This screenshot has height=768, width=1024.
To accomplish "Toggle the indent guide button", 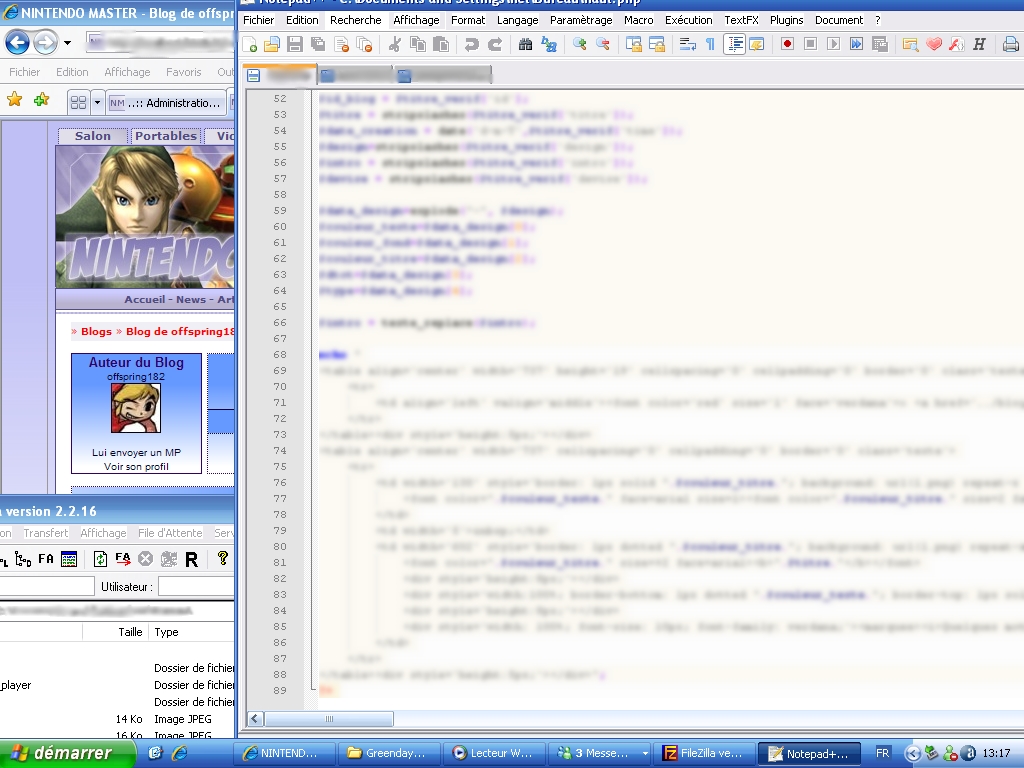I will pyautogui.click(x=735, y=44).
